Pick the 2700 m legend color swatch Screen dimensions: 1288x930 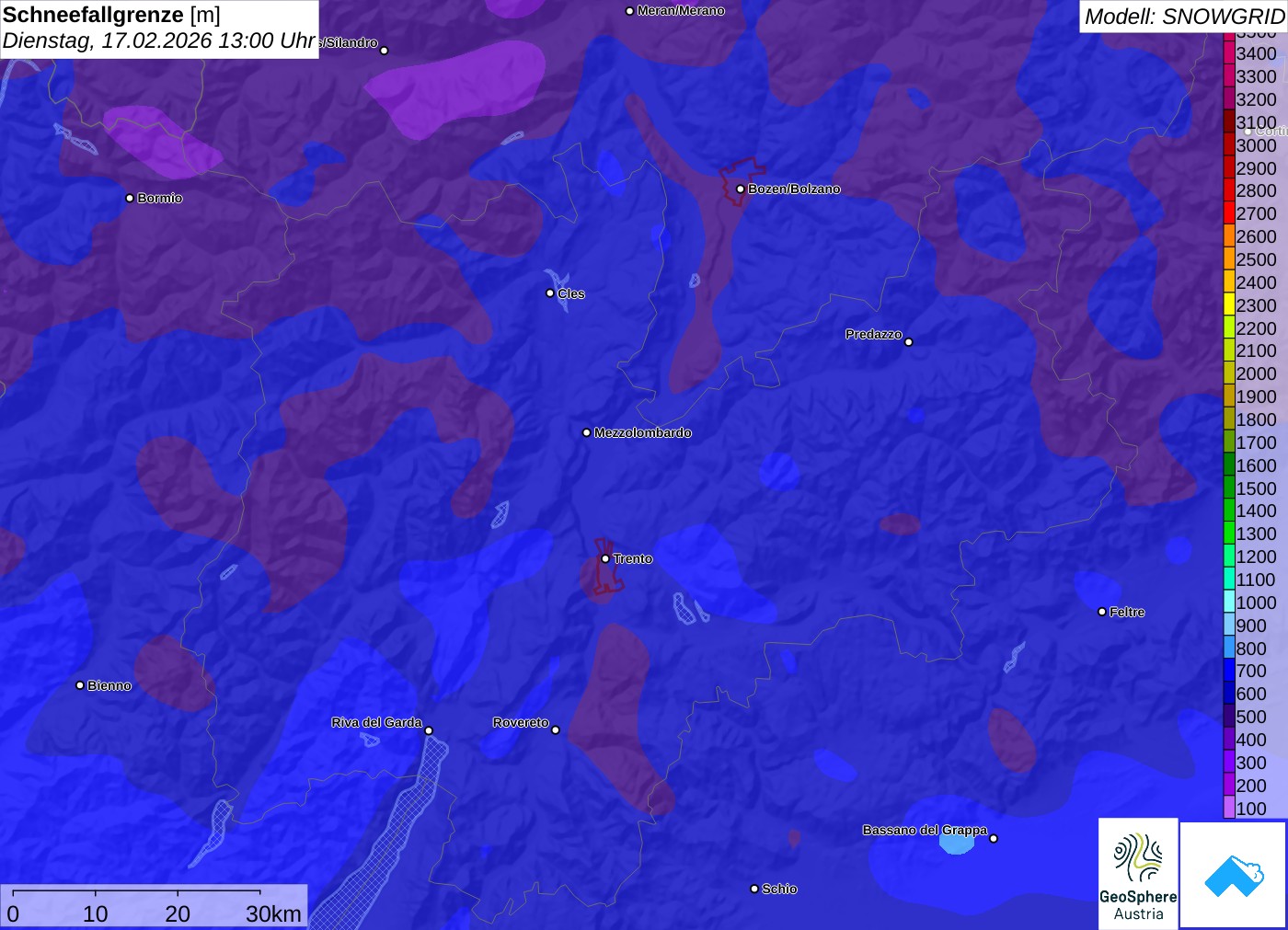[x=1229, y=213]
